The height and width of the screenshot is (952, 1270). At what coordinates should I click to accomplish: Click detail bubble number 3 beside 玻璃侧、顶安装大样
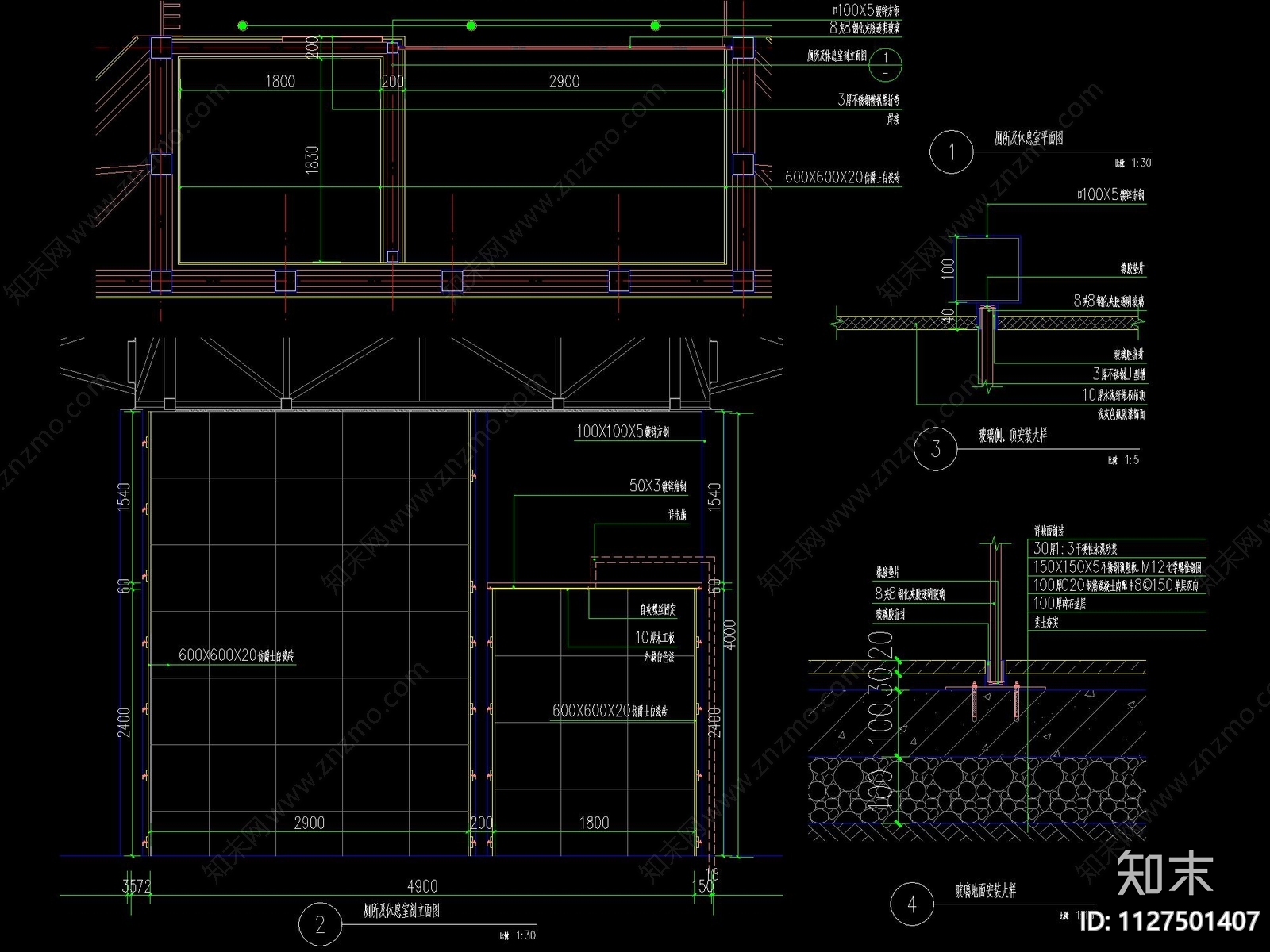(x=936, y=449)
